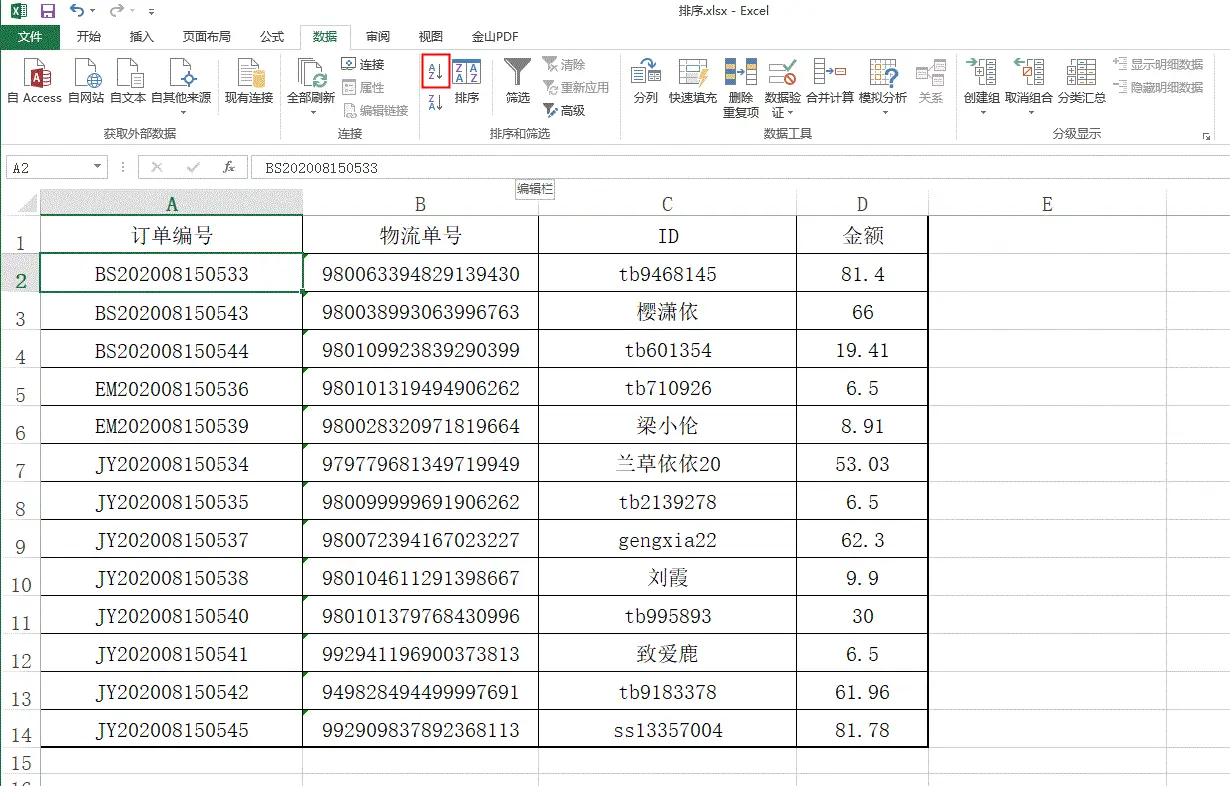Viewport: 1230px width, 786px height.
Task: Expand the Name Box dropdown arrow
Action: [x=97, y=168]
